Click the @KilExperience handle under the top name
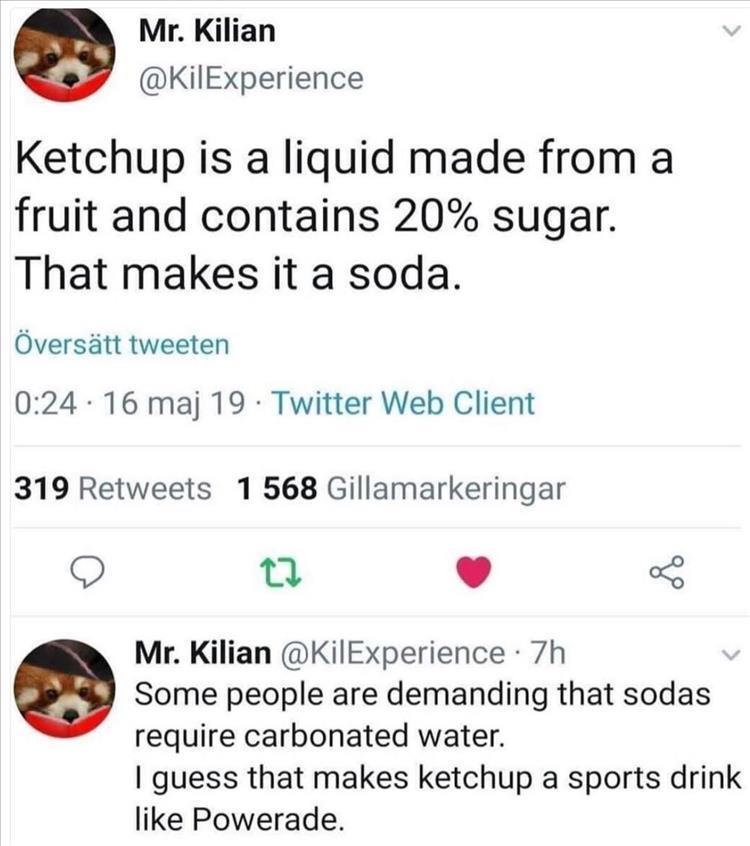 249,77
